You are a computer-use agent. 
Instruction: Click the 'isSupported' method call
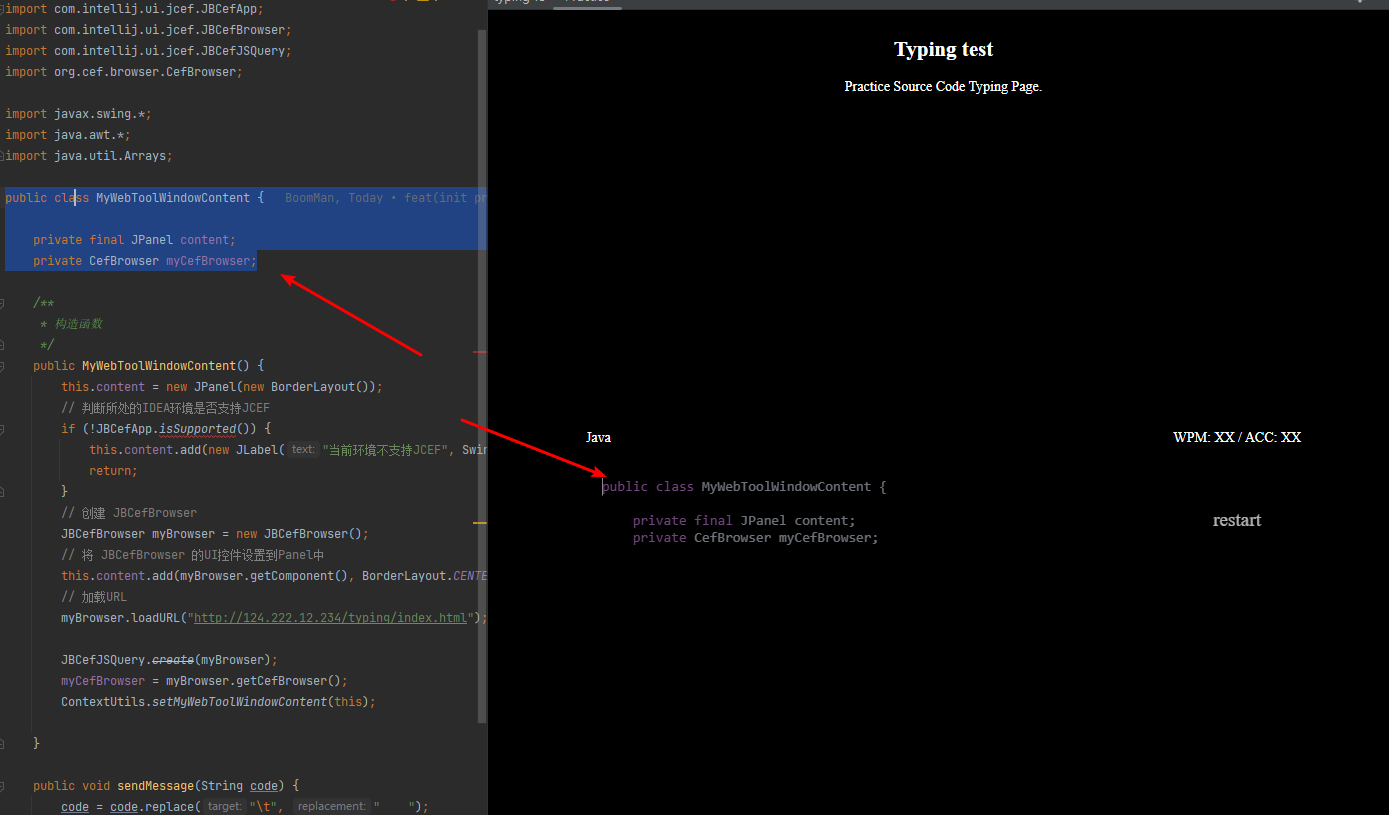(x=197, y=429)
